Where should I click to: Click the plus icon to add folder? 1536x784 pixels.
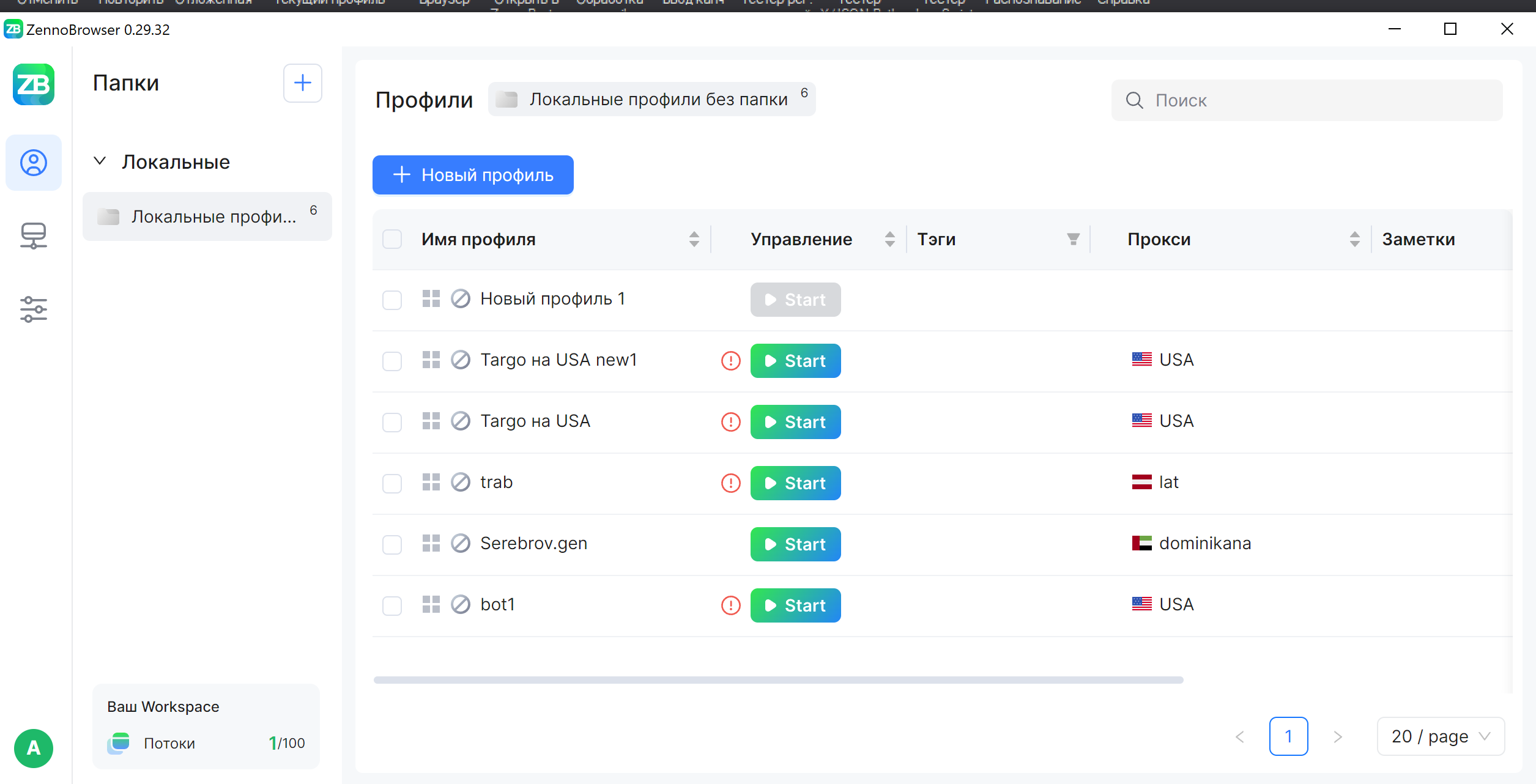coord(302,83)
